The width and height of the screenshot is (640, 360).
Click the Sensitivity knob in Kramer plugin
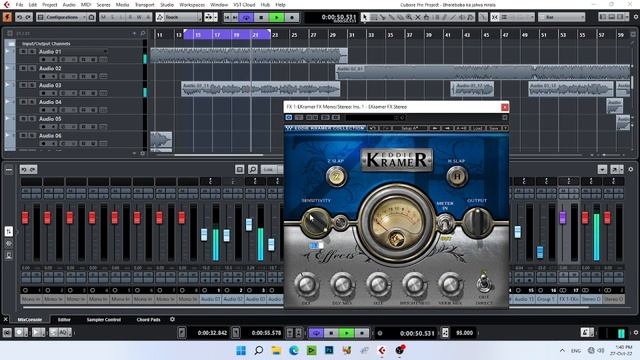[316, 222]
